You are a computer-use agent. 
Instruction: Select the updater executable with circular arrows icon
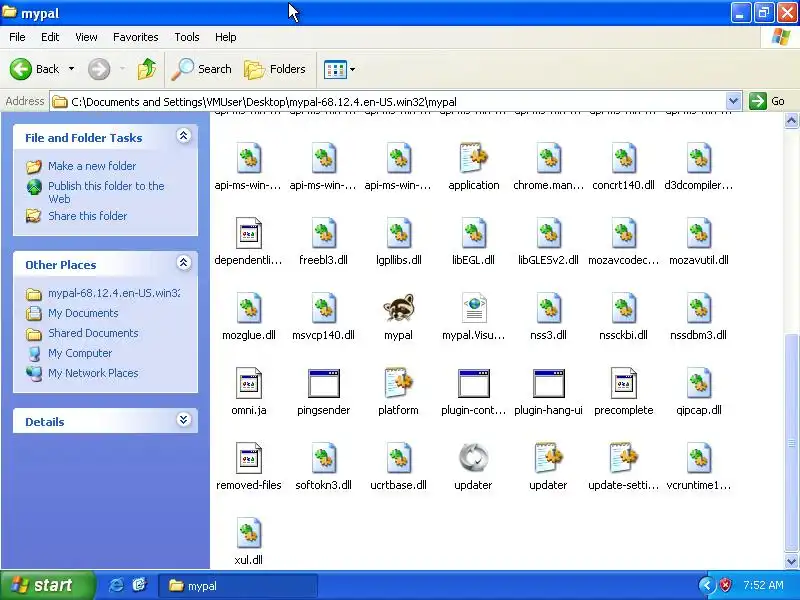point(473,458)
